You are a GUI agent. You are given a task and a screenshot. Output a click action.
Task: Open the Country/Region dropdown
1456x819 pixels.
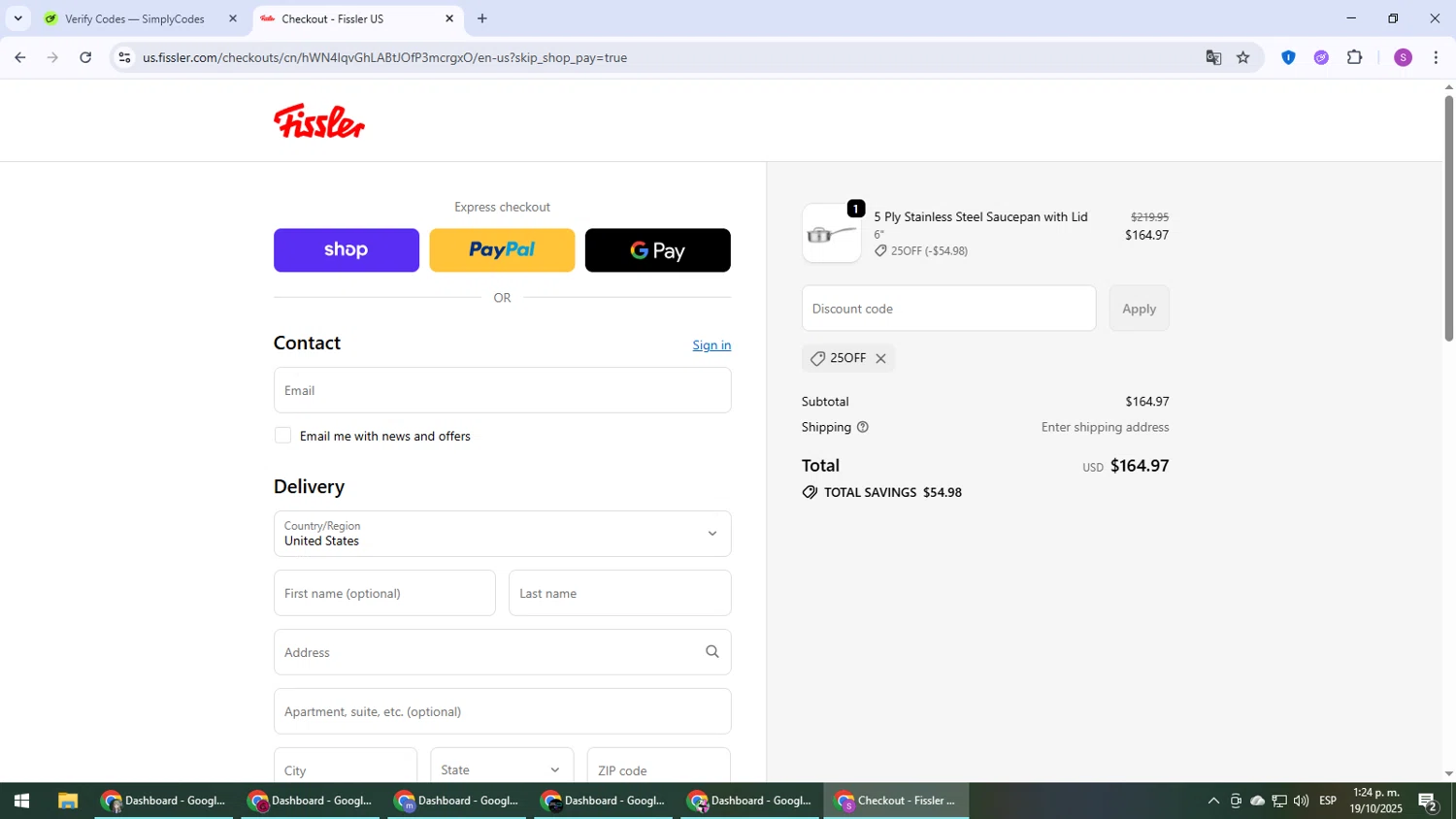tap(502, 534)
